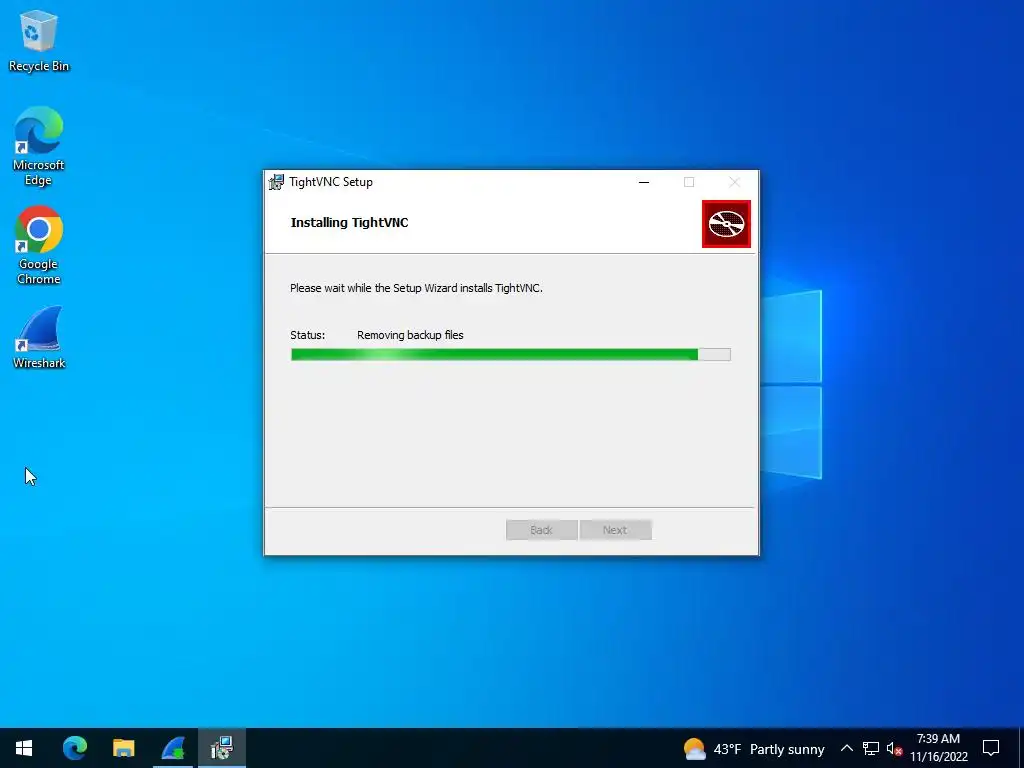Close the TightVNC Setup window
Image resolution: width=1024 pixels, height=768 pixels.
(735, 182)
